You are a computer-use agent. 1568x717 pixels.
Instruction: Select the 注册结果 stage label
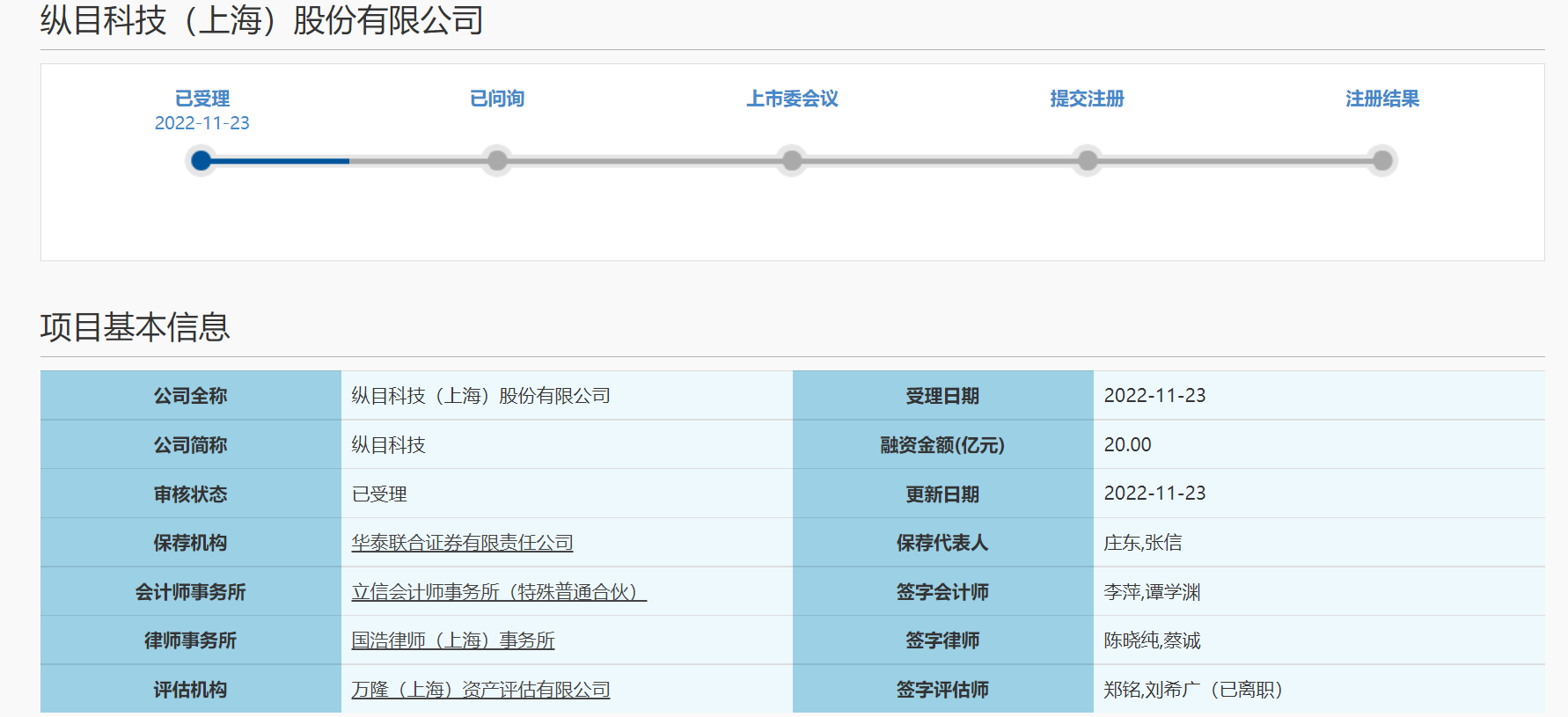pos(1382,99)
